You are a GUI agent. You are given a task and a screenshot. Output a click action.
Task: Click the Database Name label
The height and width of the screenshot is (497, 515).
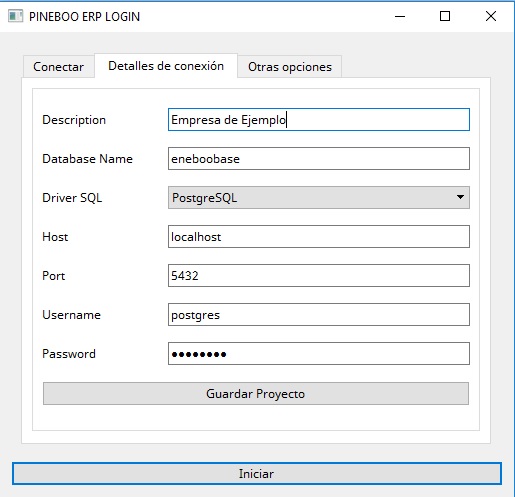tap(87, 159)
